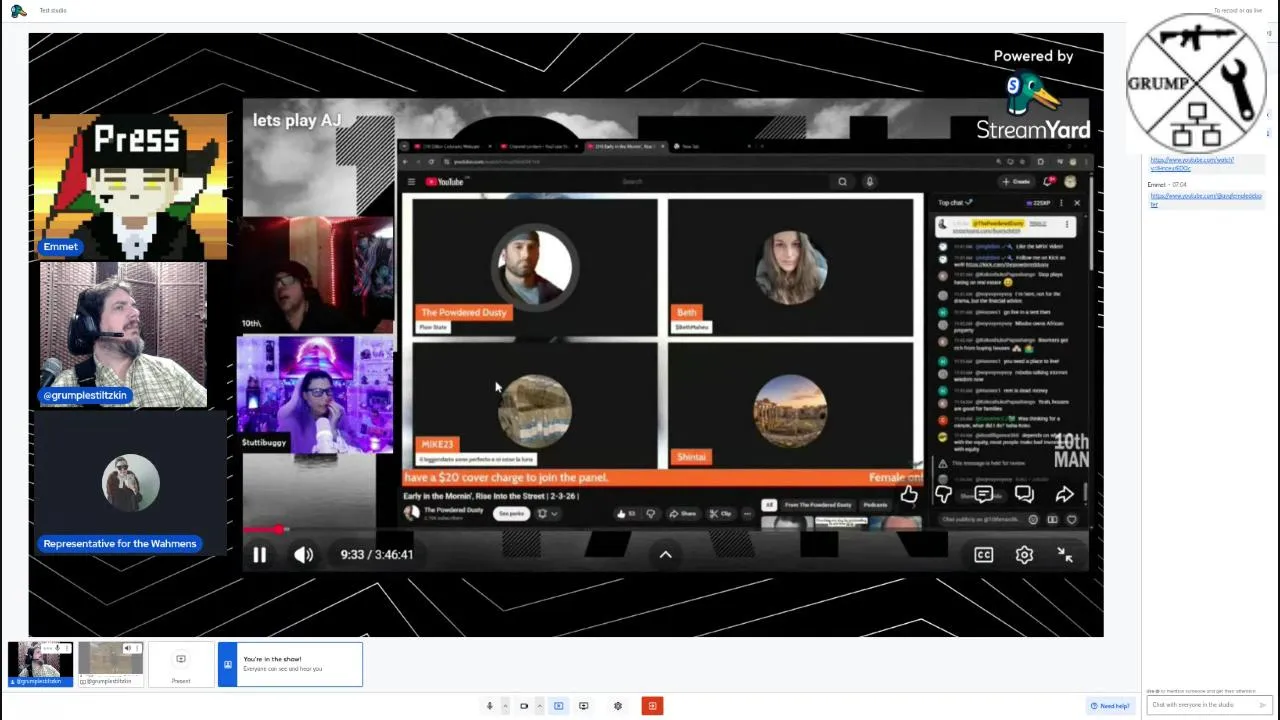Image resolution: width=1280 pixels, height=720 pixels.
Task: Click the GRUMP circular logo overlay
Action: (1196, 83)
